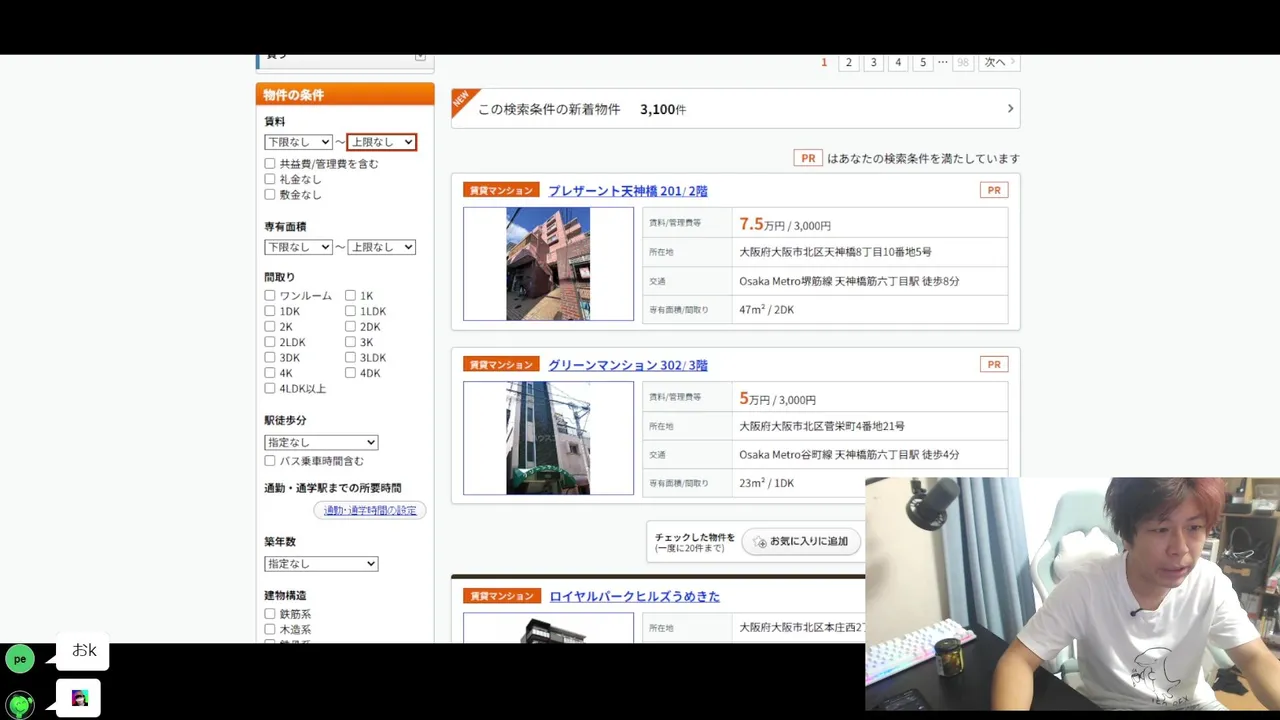
Task: Click 物件の条件 panel header
Action: [x=345, y=94]
